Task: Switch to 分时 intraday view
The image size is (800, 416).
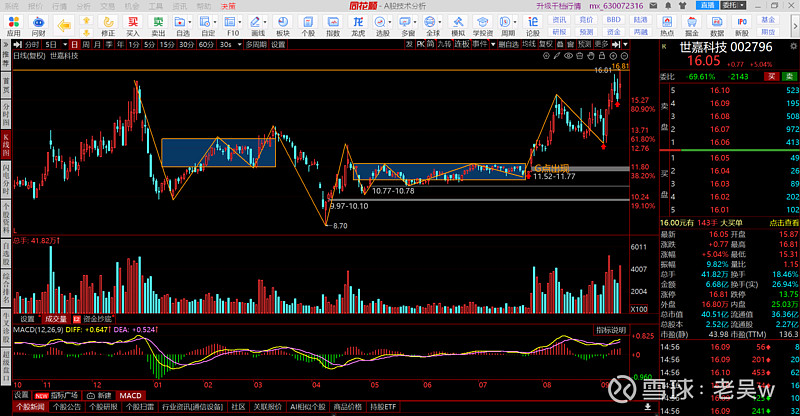Action: coord(31,44)
